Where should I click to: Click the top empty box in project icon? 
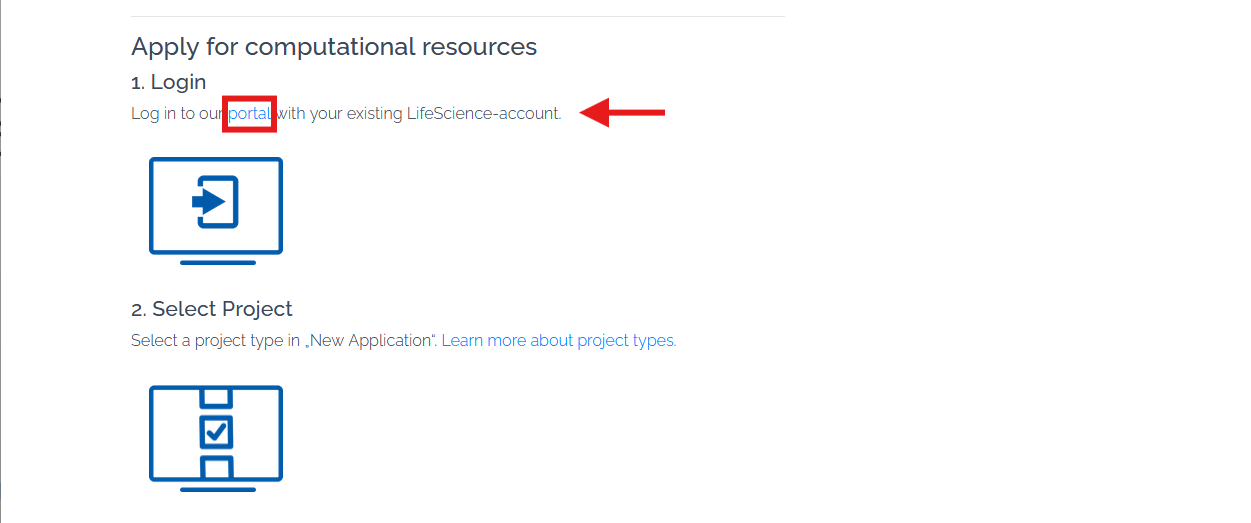[x=216, y=398]
